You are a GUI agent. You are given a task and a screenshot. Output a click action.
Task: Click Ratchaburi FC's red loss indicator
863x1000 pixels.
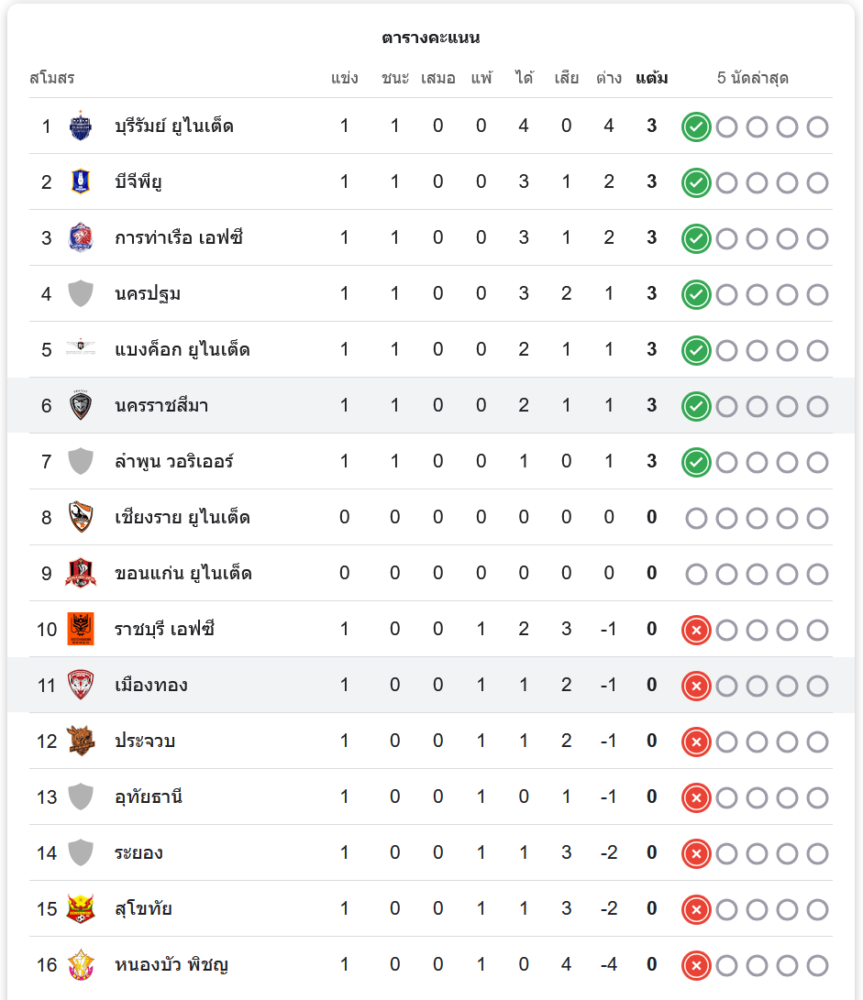coord(696,630)
